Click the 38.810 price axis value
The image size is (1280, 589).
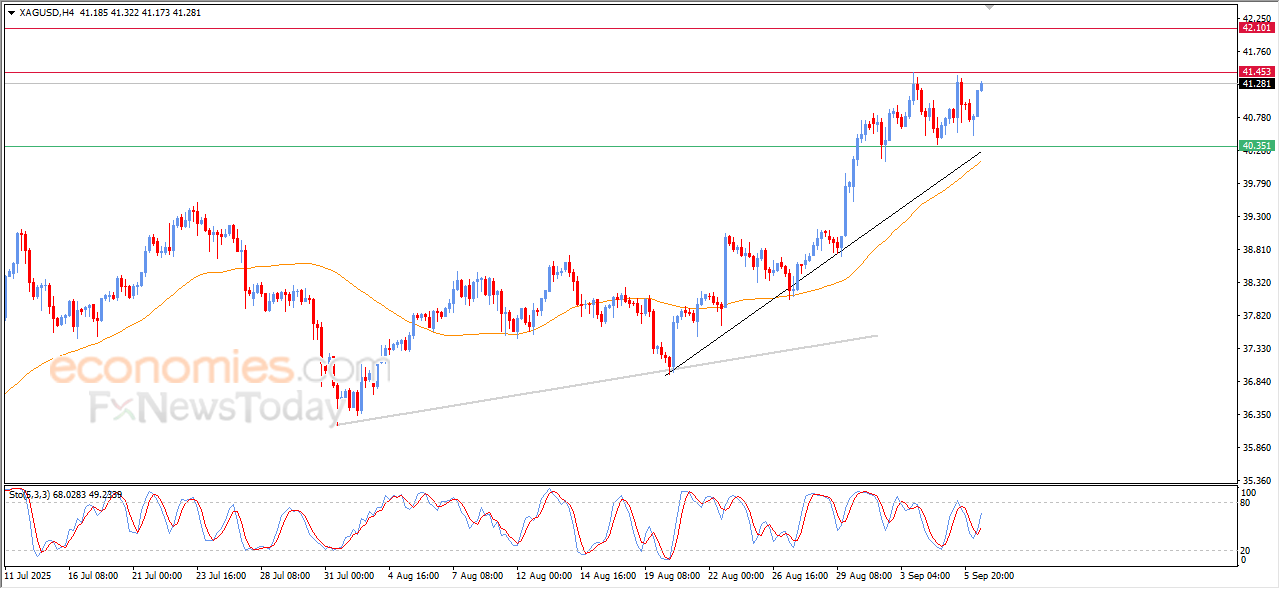coord(1256,249)
